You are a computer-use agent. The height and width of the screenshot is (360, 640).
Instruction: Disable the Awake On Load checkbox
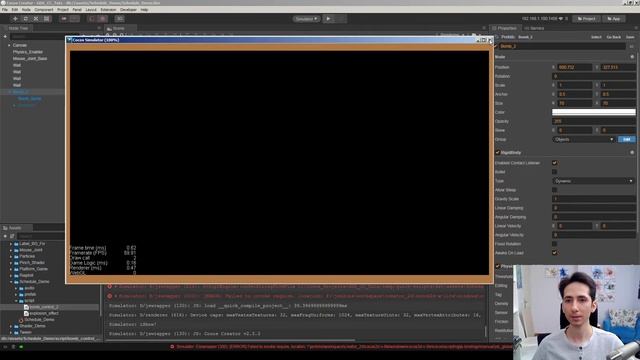pos(554,253)
